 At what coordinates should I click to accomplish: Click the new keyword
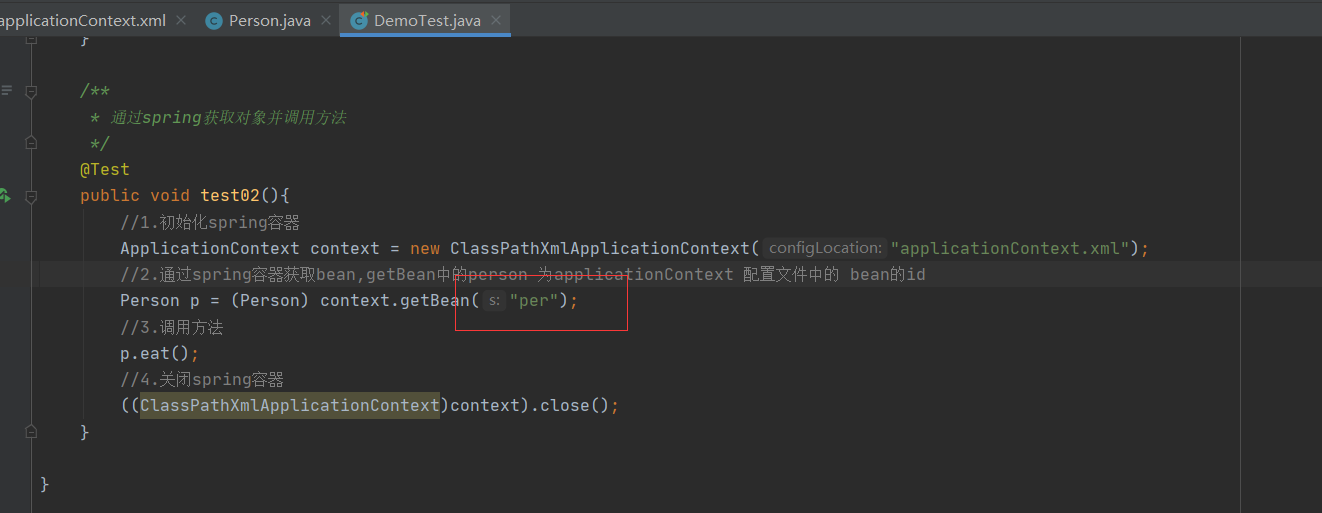click(x=425, y=248)
